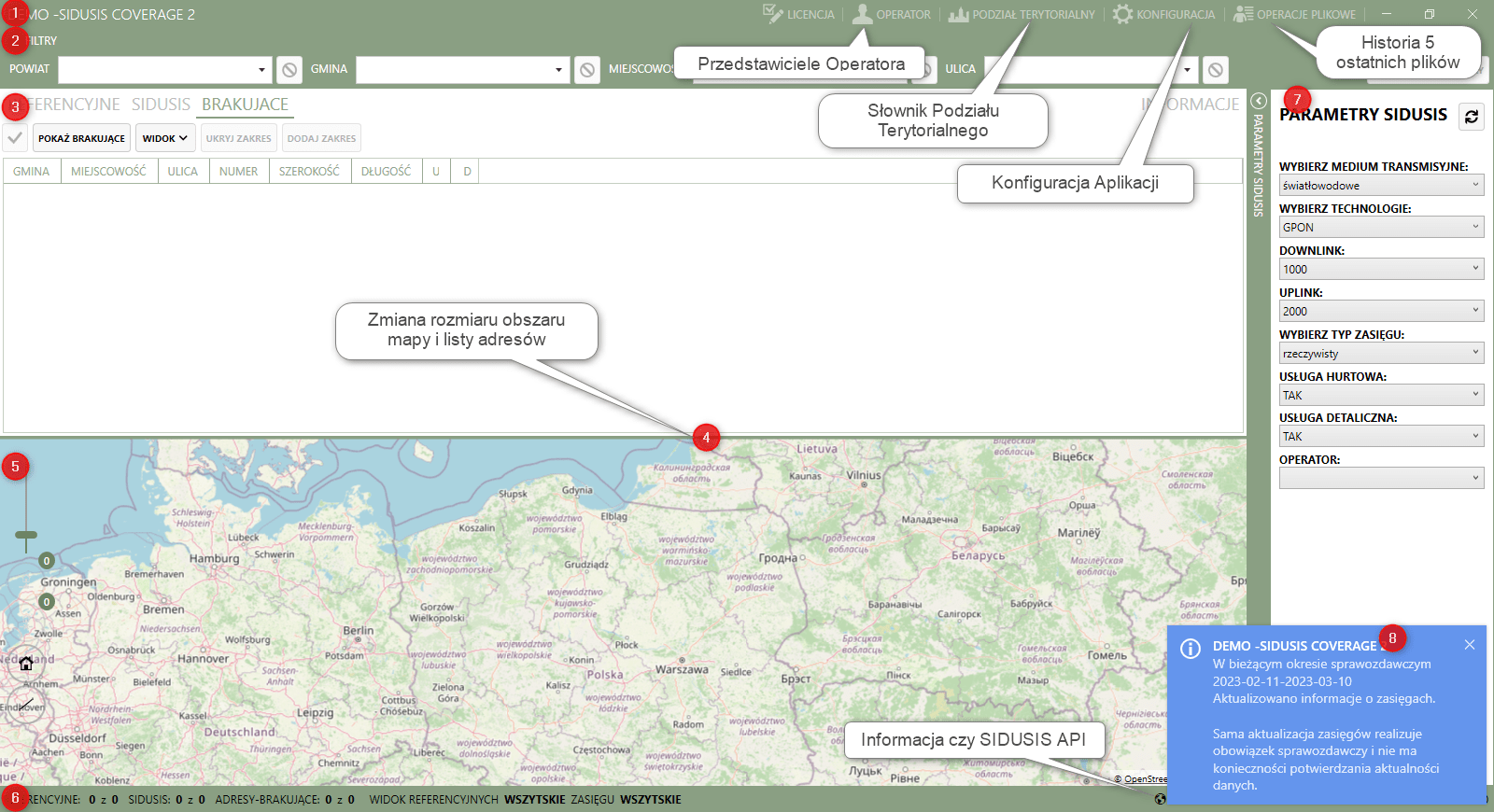Expand the WIDOK dropdown button

coord(165,138)
